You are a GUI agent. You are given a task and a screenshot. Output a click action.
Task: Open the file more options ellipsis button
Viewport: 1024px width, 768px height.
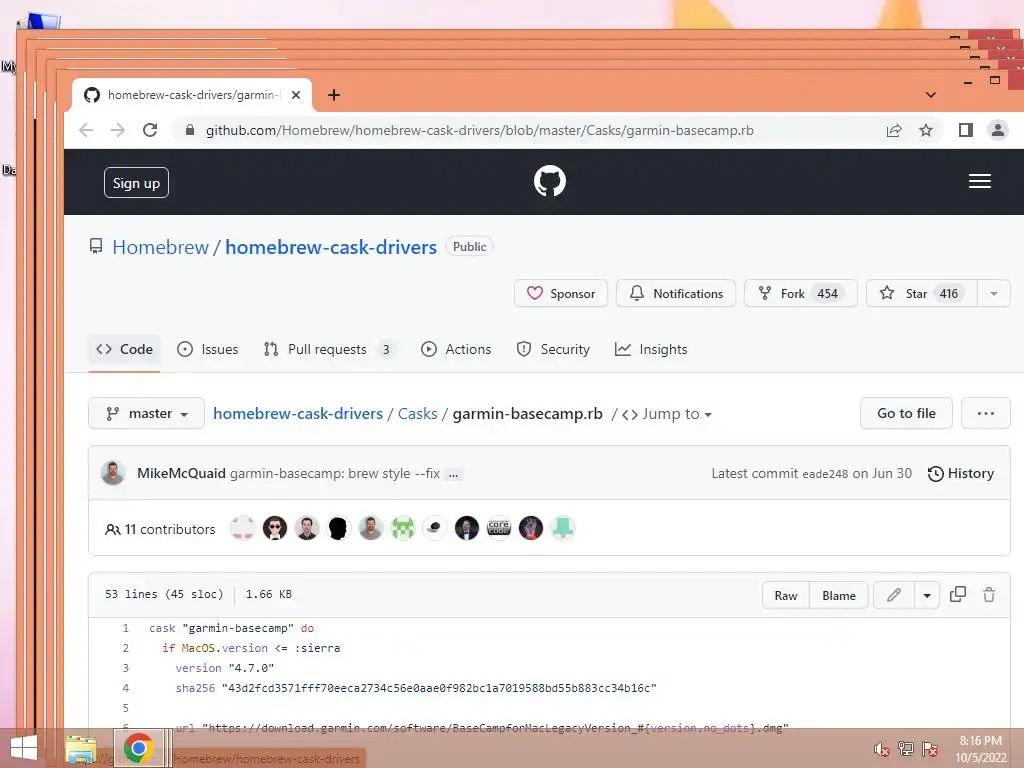[985, 413]
